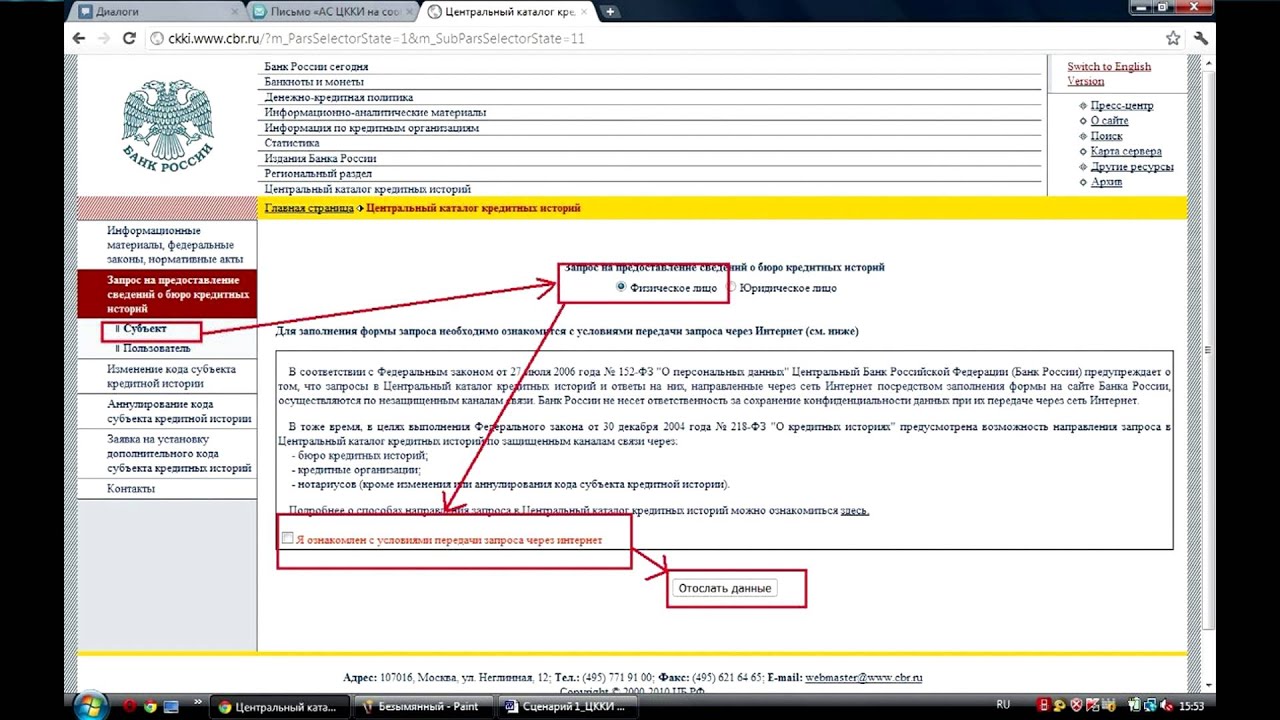
Task: Open the Windows Start orb
Action: [x=90, y=705]
